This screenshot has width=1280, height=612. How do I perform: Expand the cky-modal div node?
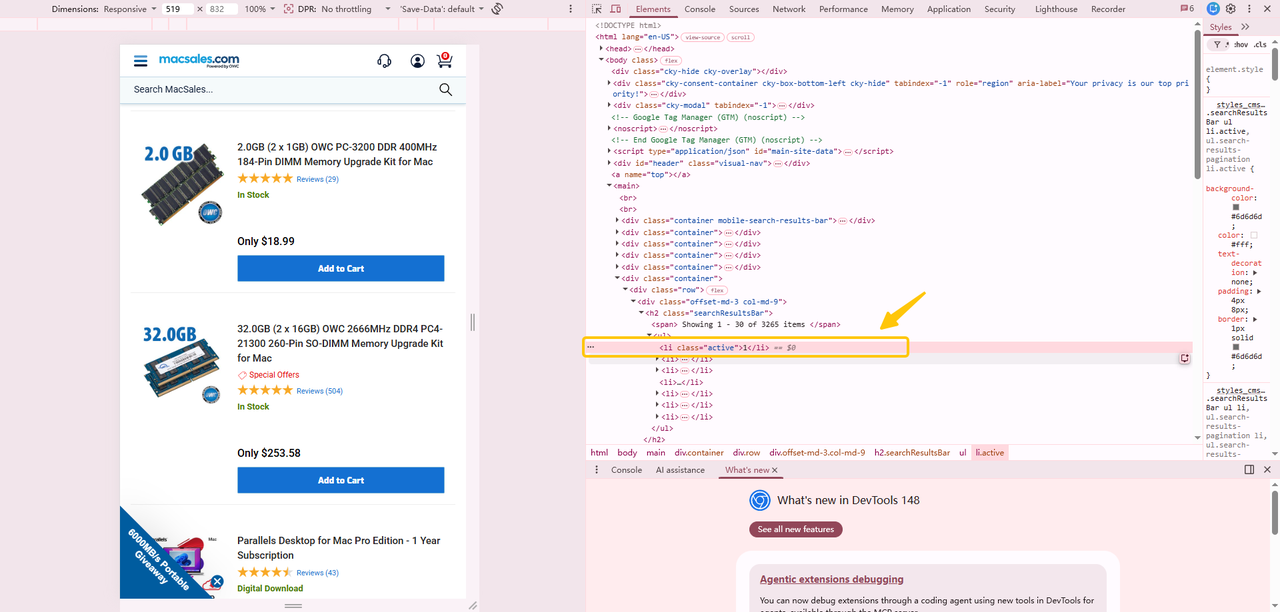click(x=609, y=105)
